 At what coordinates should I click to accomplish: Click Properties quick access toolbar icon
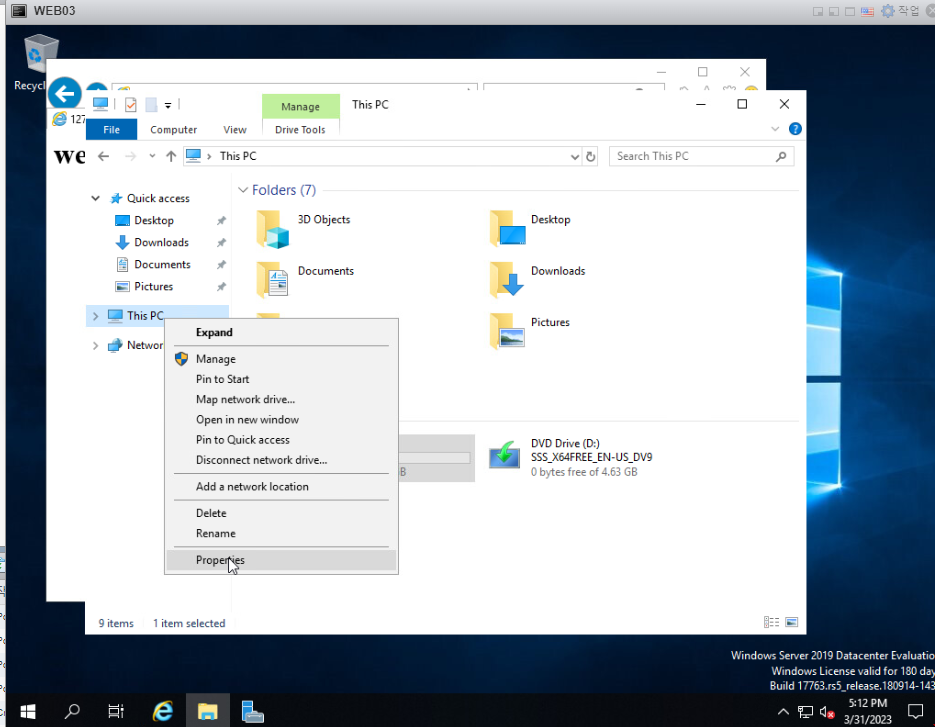pos(131,105)
